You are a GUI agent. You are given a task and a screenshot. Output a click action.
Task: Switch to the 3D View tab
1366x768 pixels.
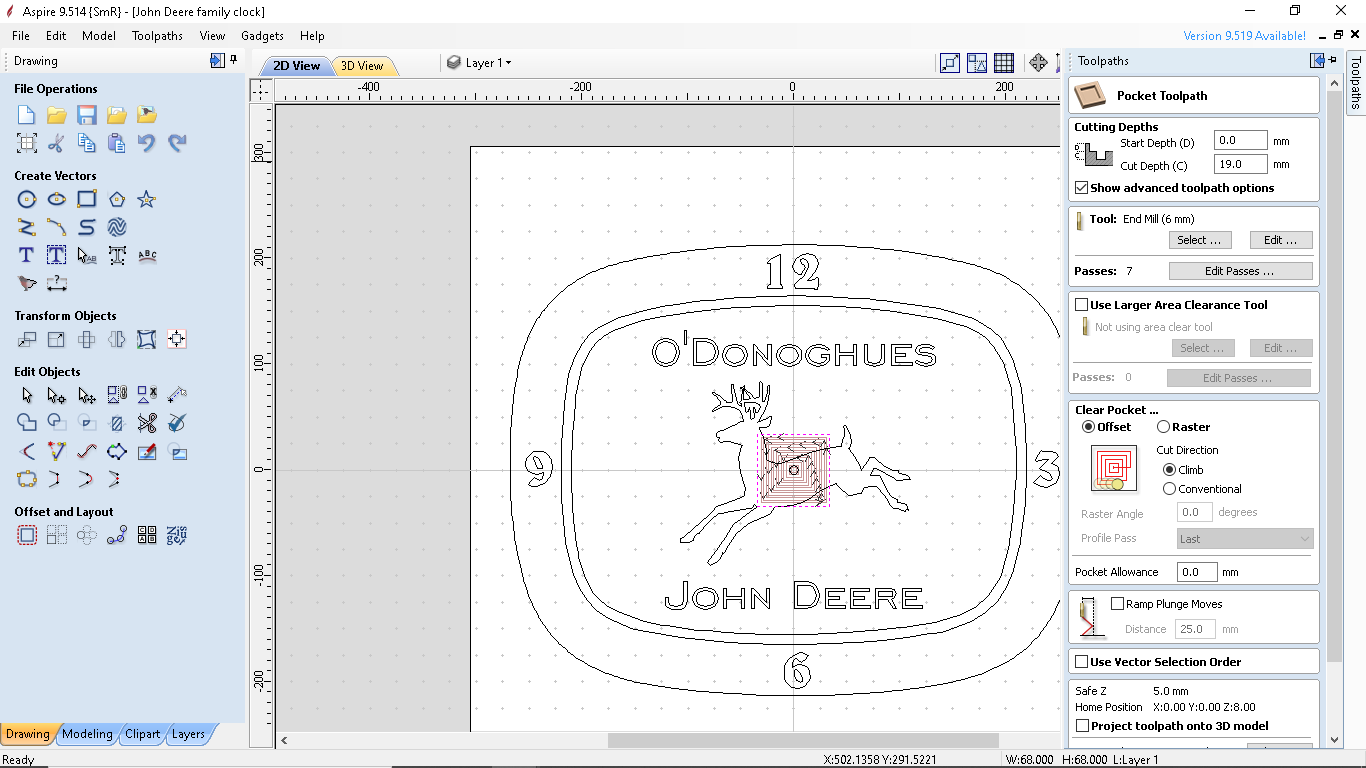point(362,65)
